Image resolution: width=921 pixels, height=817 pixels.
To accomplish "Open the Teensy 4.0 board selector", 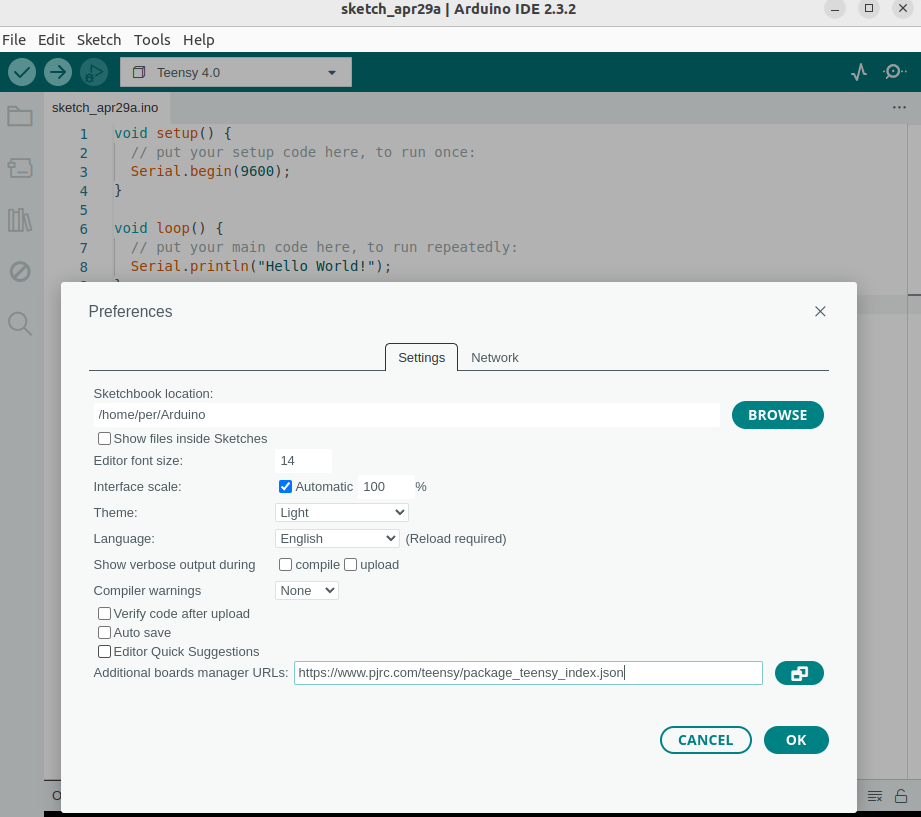I will tap(236, 72).
